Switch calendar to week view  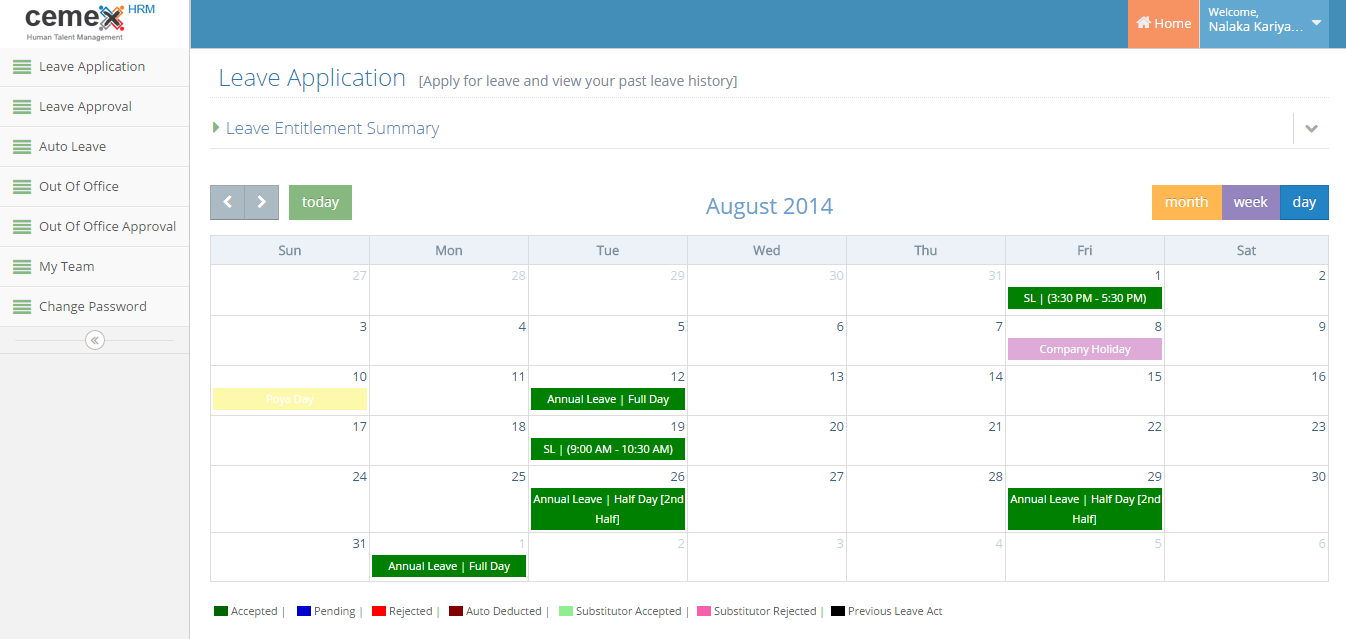pyautogui.click(x=1250, y=202)
